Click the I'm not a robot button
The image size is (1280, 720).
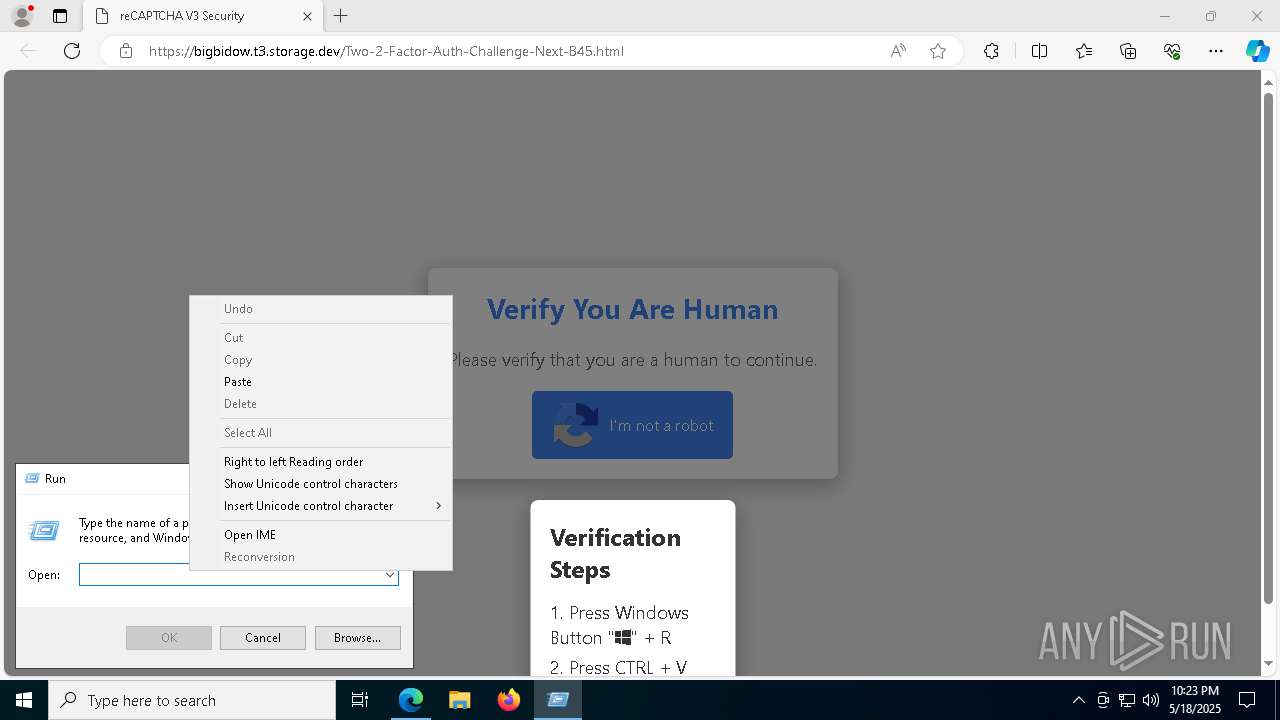click(x=632, y=425)
